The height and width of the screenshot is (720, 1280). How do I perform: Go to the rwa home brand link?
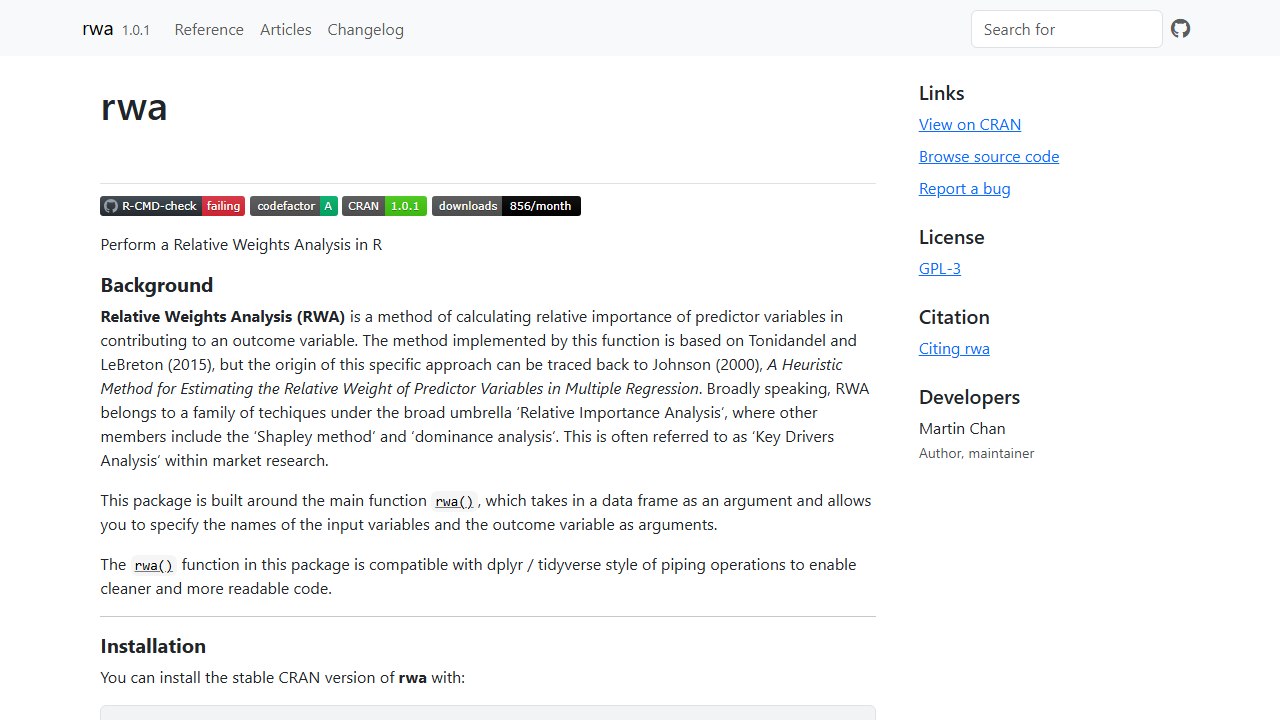[x=98, y=29]
